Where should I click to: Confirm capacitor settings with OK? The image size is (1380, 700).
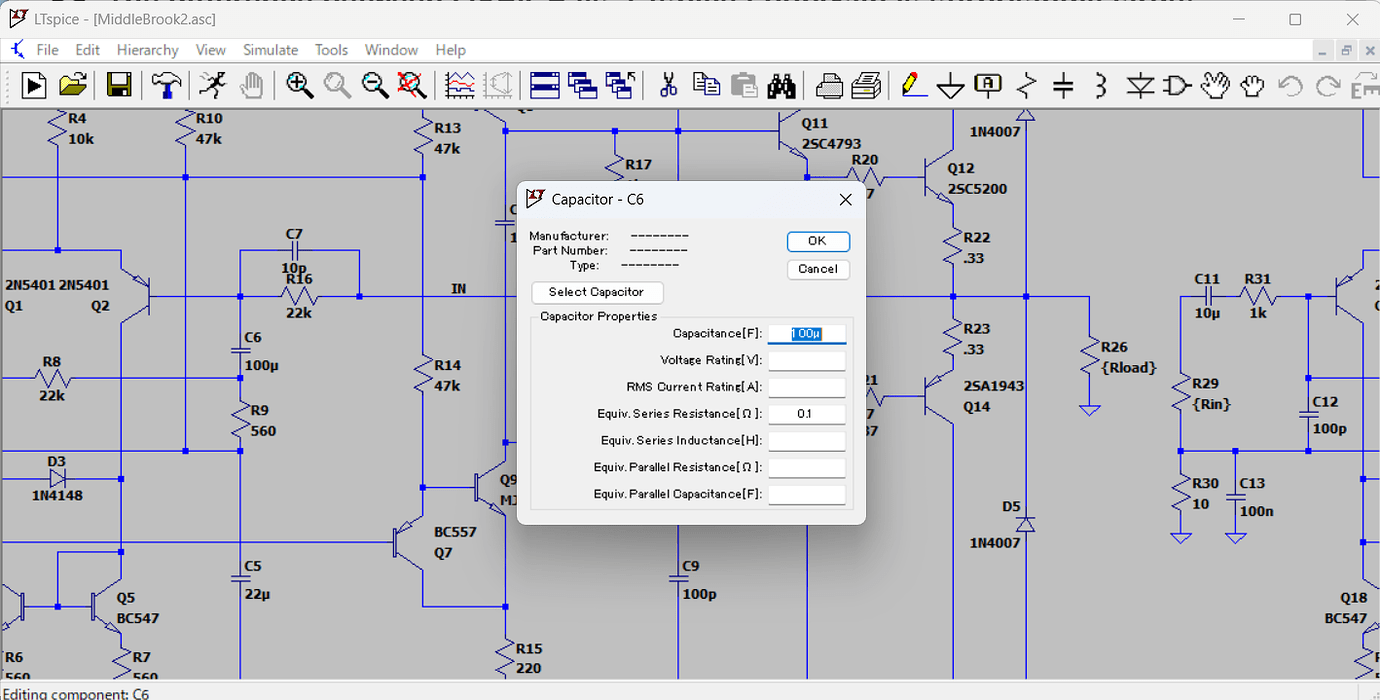click(817, 241)
